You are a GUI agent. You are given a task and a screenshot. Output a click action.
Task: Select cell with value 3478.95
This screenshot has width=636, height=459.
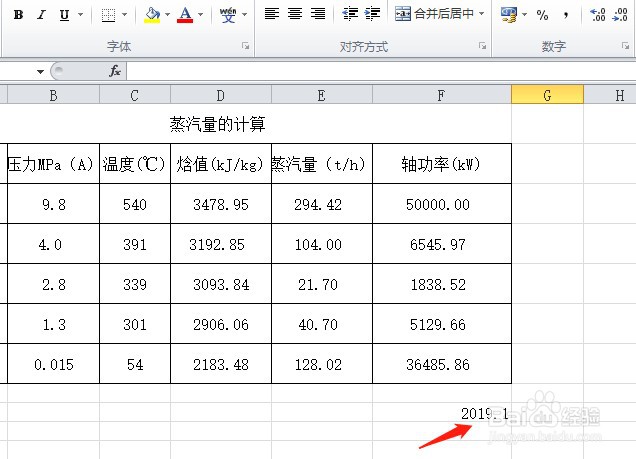pos(221,204)
